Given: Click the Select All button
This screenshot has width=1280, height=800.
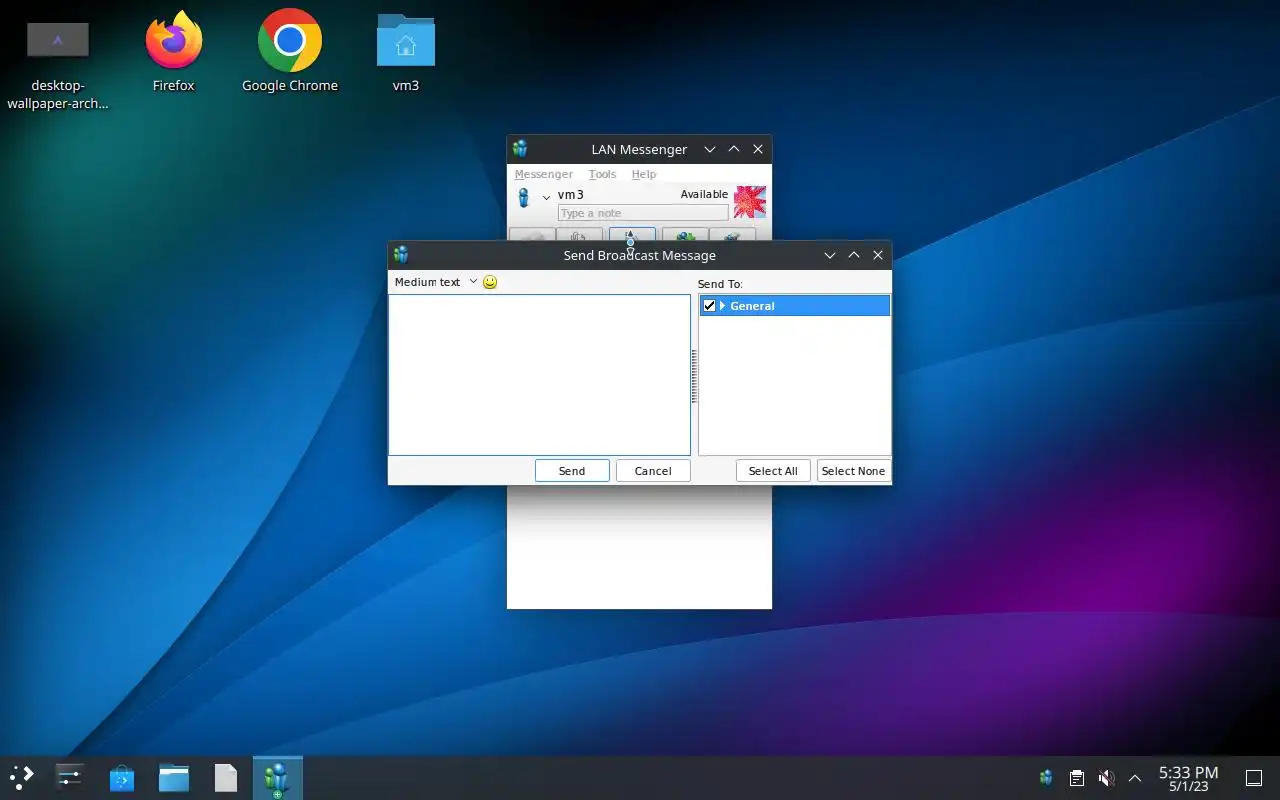Looking at the screenshot, I should pos(773,471).
